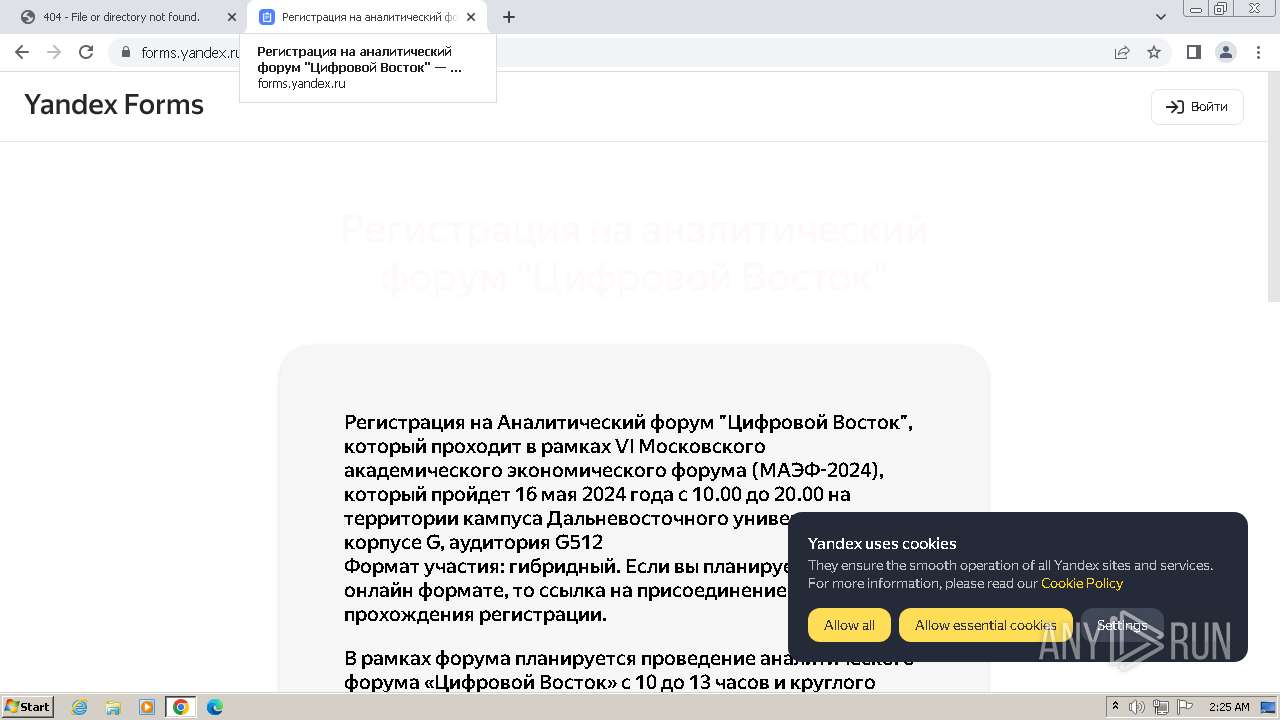Open File Explorer from taskbar
The image size is (1280, 720).
[x=113, y=707]
